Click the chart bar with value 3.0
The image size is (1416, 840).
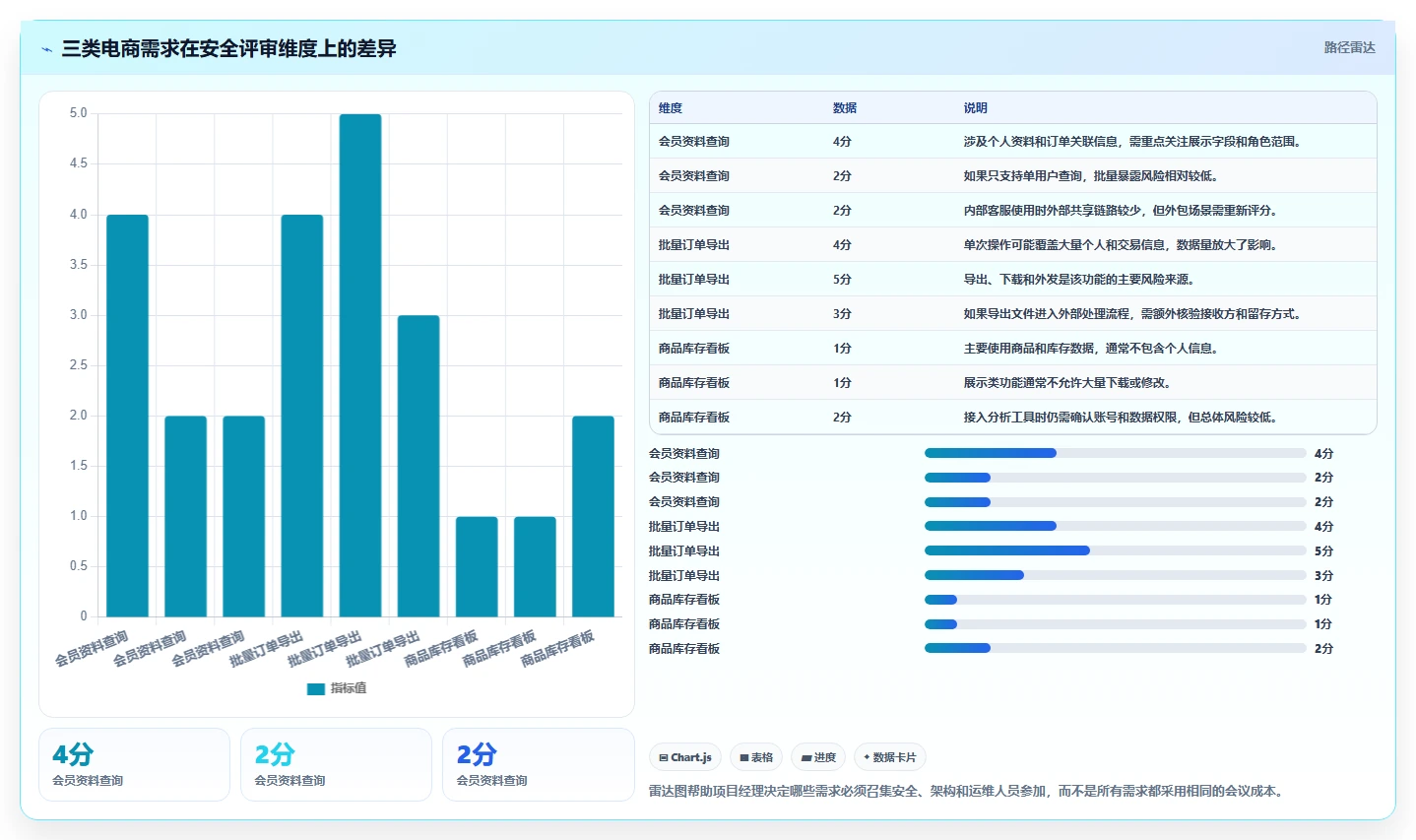[x=418, y=466]
